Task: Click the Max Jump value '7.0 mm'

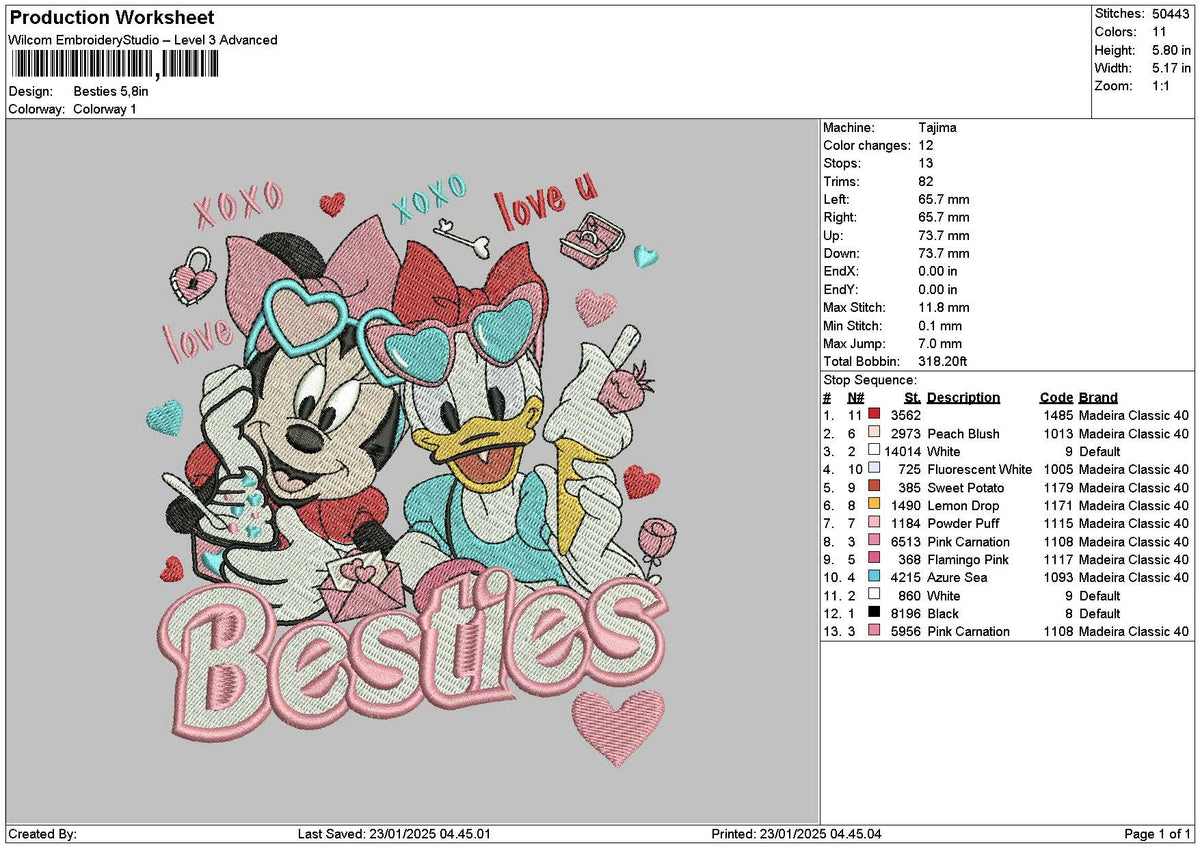Action: click(x=940, y=344)
